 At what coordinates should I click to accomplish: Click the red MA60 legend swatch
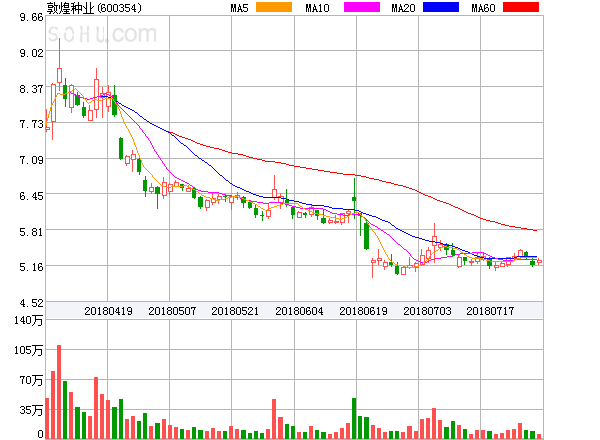point(521,7)
